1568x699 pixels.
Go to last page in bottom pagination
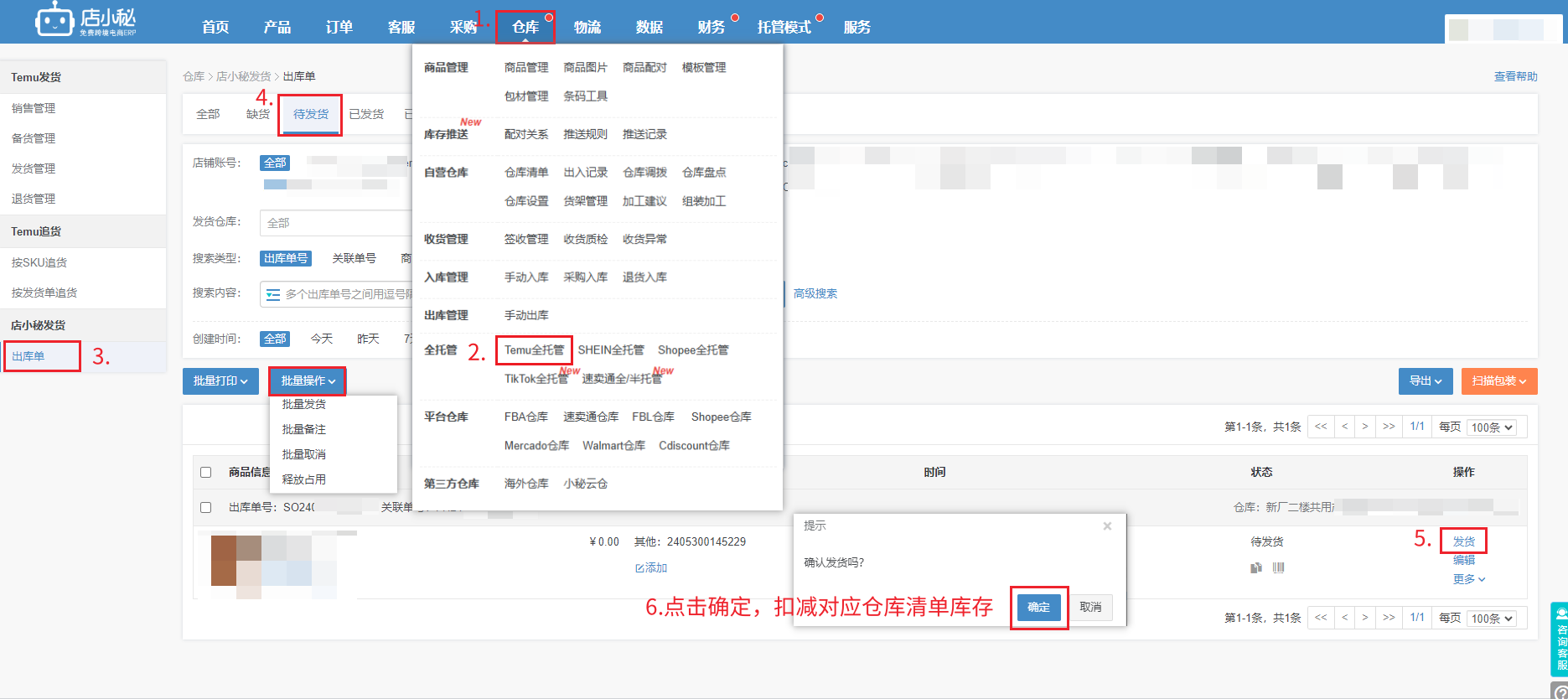(x=1389, y=618)
